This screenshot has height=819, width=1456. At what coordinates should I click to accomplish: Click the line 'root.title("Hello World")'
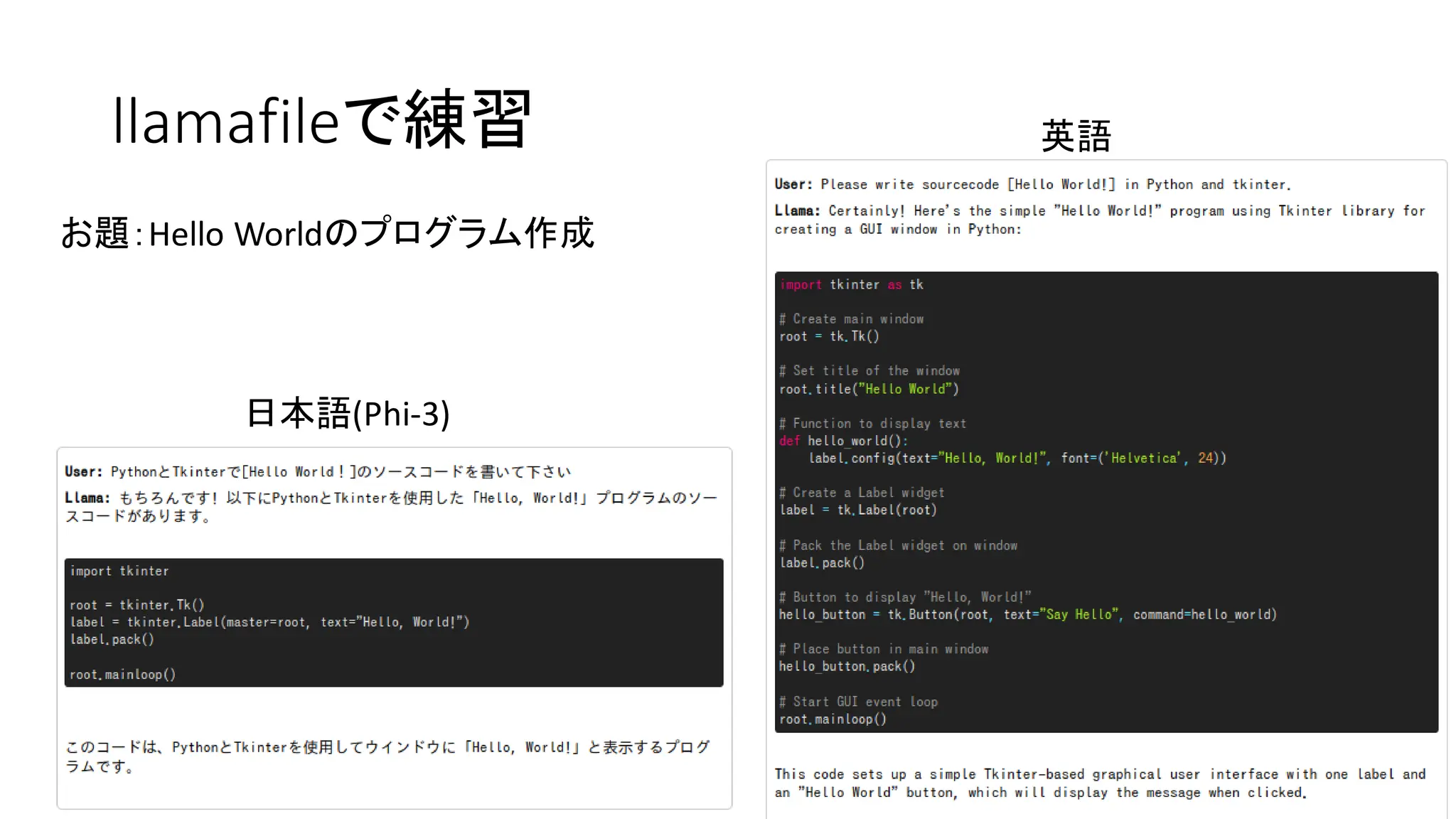(x=869, y=389)
